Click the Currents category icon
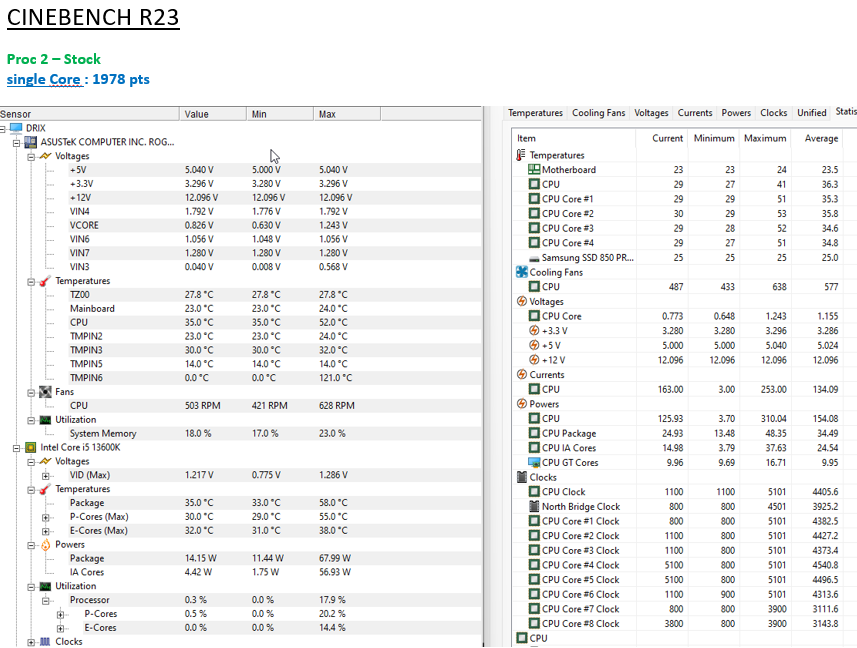Viewport: 857px width, 648px height. (x=521, y=375)
